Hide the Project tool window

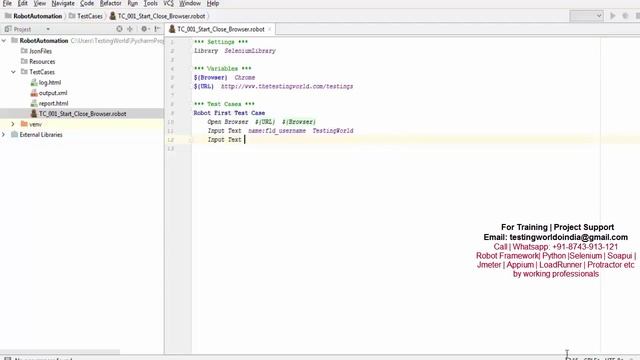click(x=158, y=29)
